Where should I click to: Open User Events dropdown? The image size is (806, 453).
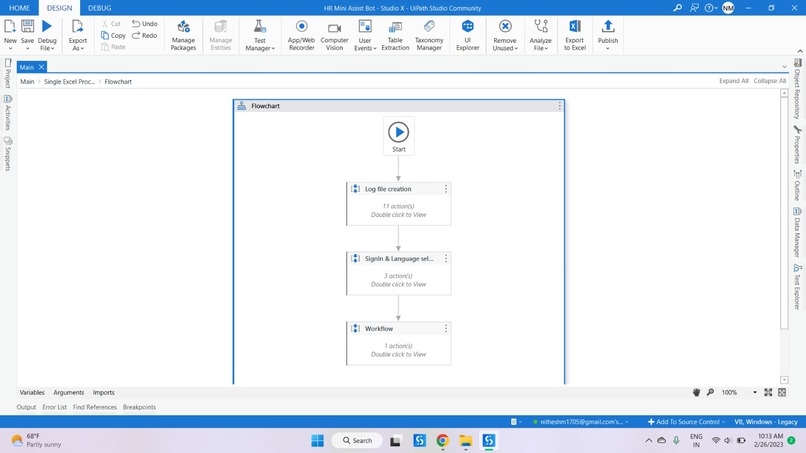365,34
